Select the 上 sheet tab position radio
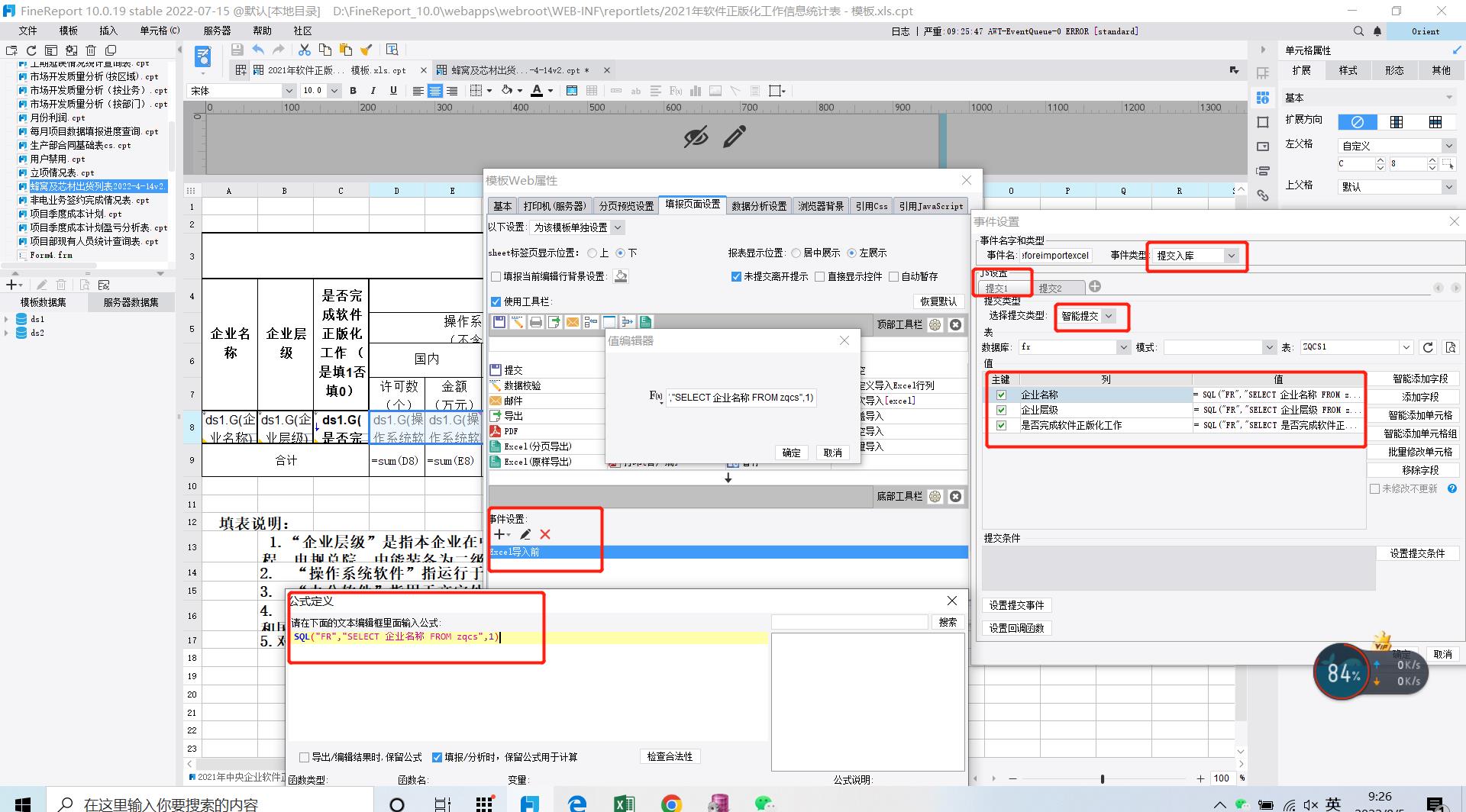Viewport: 1466px width, 812px height. 592,253
